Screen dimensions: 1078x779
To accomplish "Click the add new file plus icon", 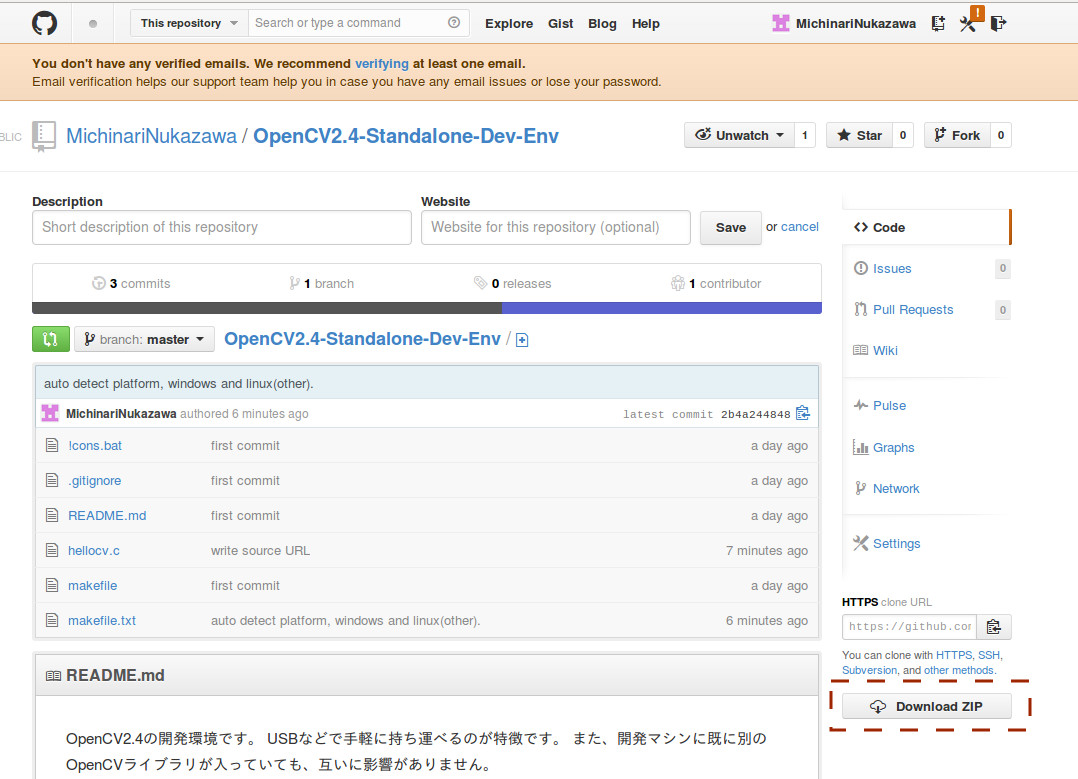I will [x=522, y=340].
